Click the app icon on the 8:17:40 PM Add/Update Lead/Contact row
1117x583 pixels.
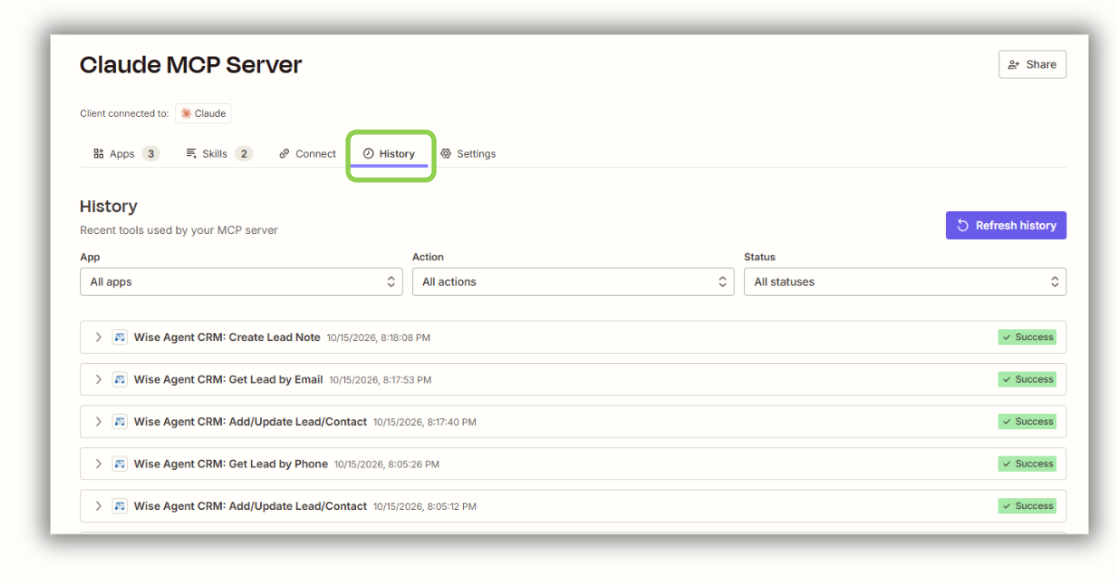tap(120, 422)
